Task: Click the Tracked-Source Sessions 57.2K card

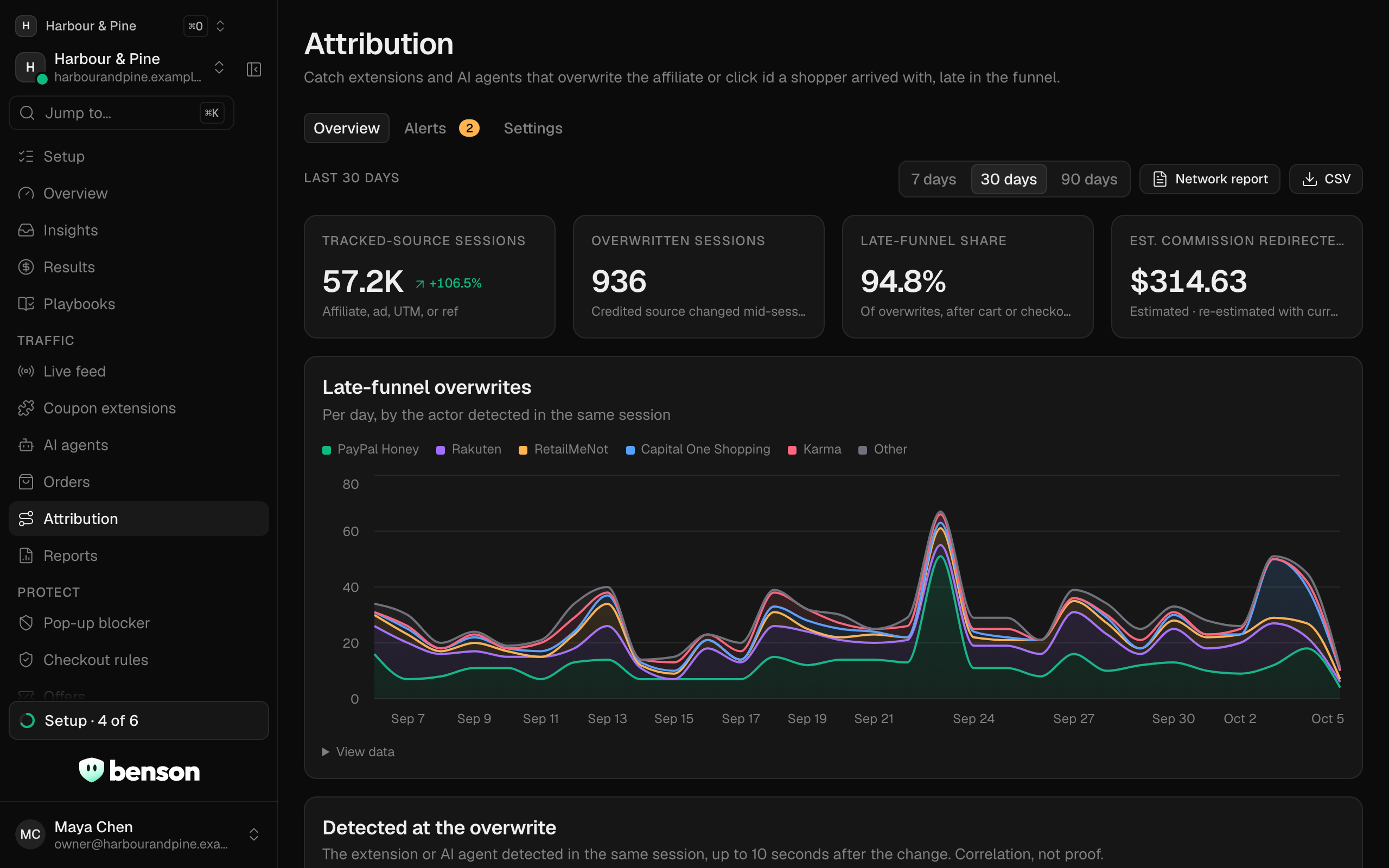Action: click(x=429, y=277)
